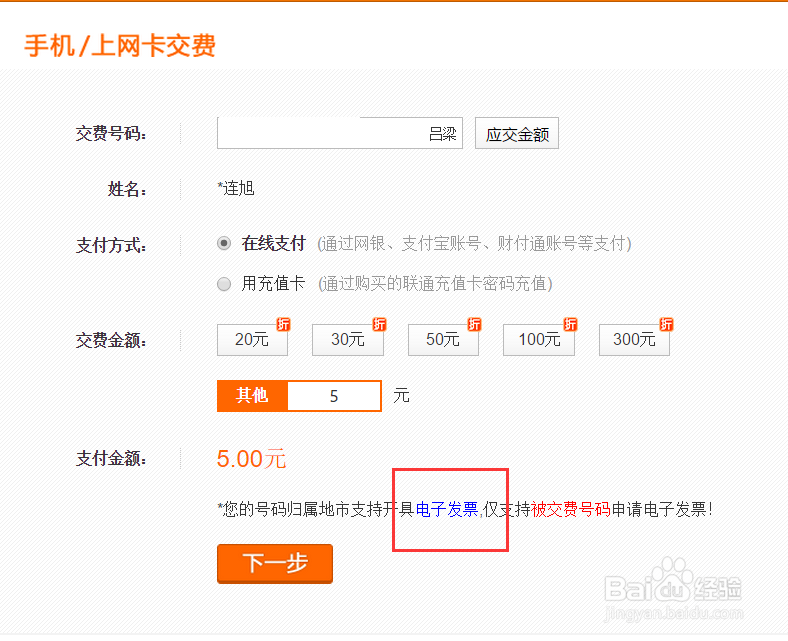This screenshot has height=641, width=788.
Task: Click the 交费号码 label
Action: [111, 134]
